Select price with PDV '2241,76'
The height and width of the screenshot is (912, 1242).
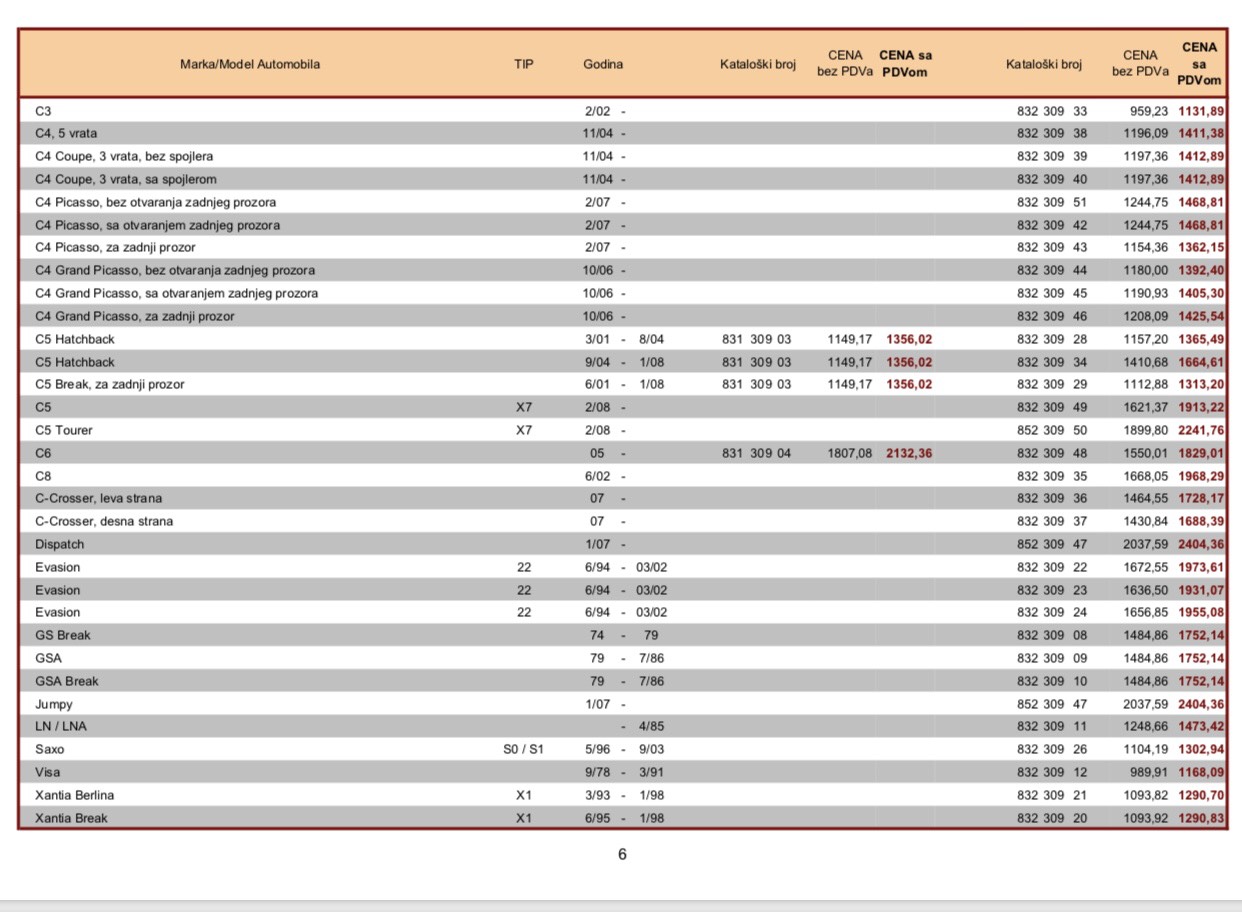(1202, 430)
